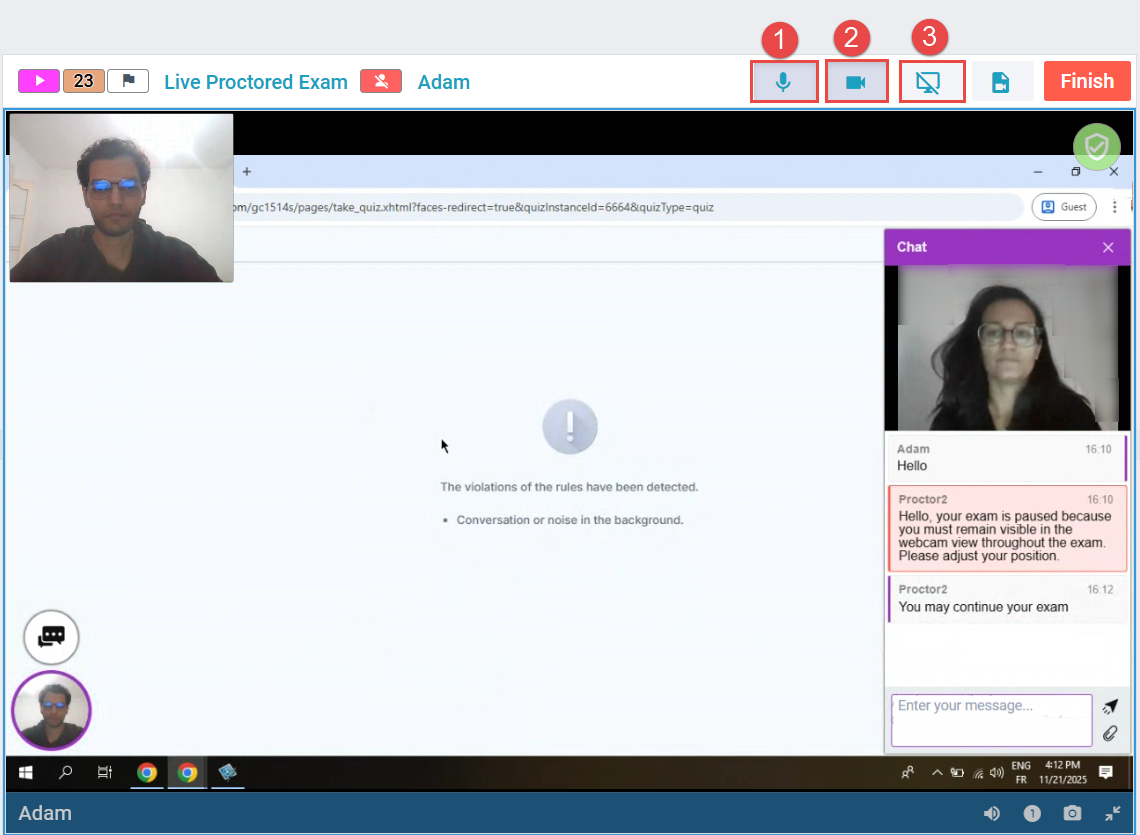Toggle the microphone button in top toolbar
This screenshot has height=835, width=1140.
[x=784, y=82]
